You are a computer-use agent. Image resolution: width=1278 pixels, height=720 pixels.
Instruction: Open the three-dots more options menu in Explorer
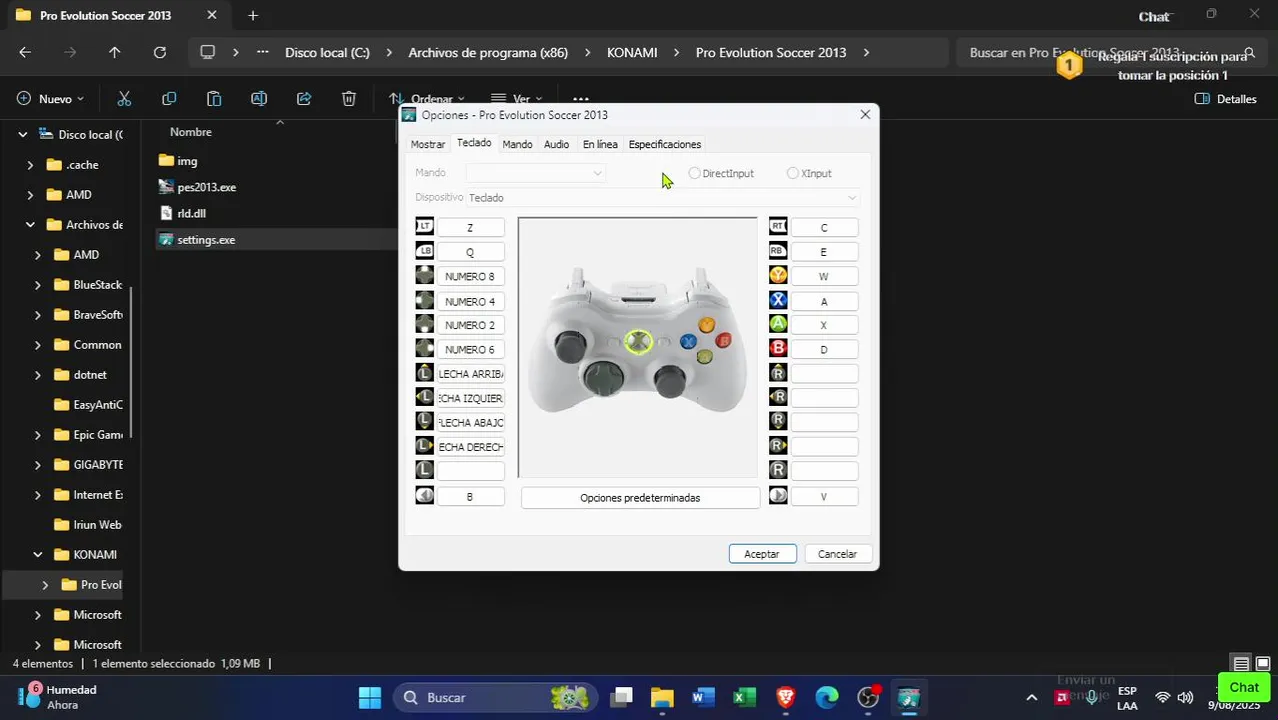581,99
